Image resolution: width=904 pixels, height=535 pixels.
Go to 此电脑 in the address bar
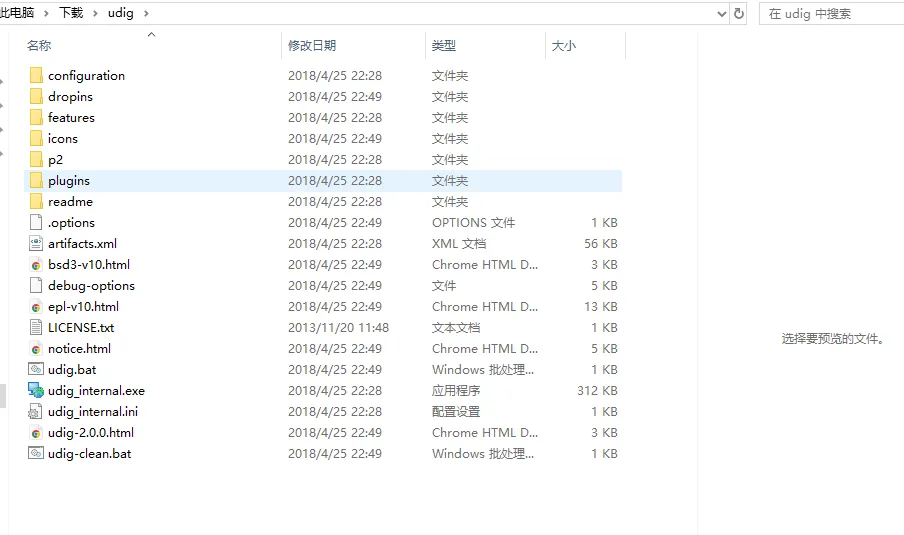click(x=17, y=13)
